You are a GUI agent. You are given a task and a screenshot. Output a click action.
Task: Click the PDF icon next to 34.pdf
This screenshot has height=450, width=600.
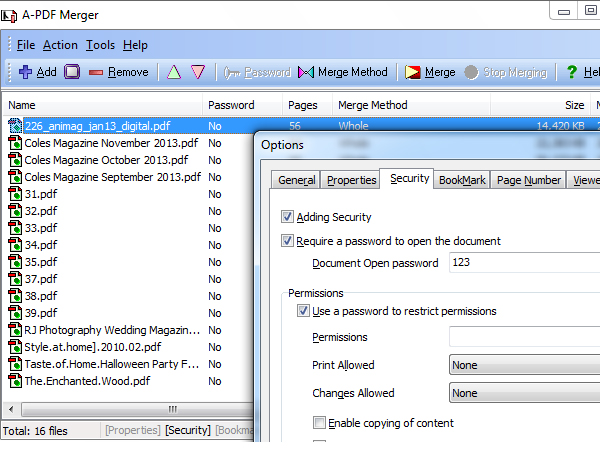15,245
